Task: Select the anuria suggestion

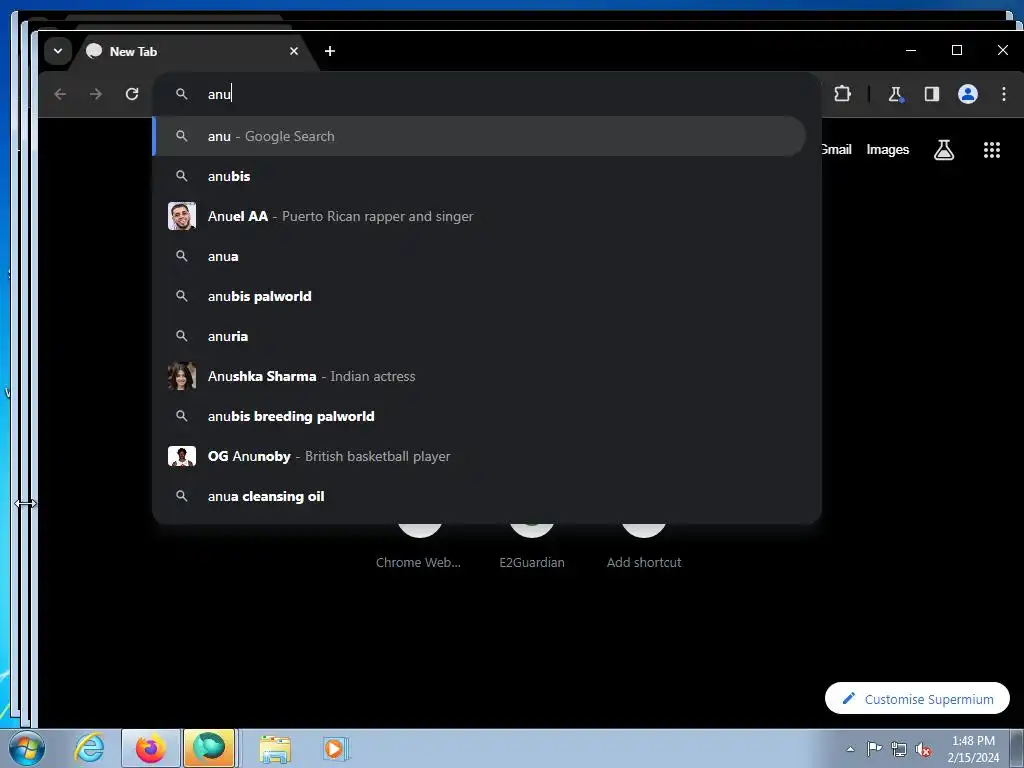Action: pos(480,336)
